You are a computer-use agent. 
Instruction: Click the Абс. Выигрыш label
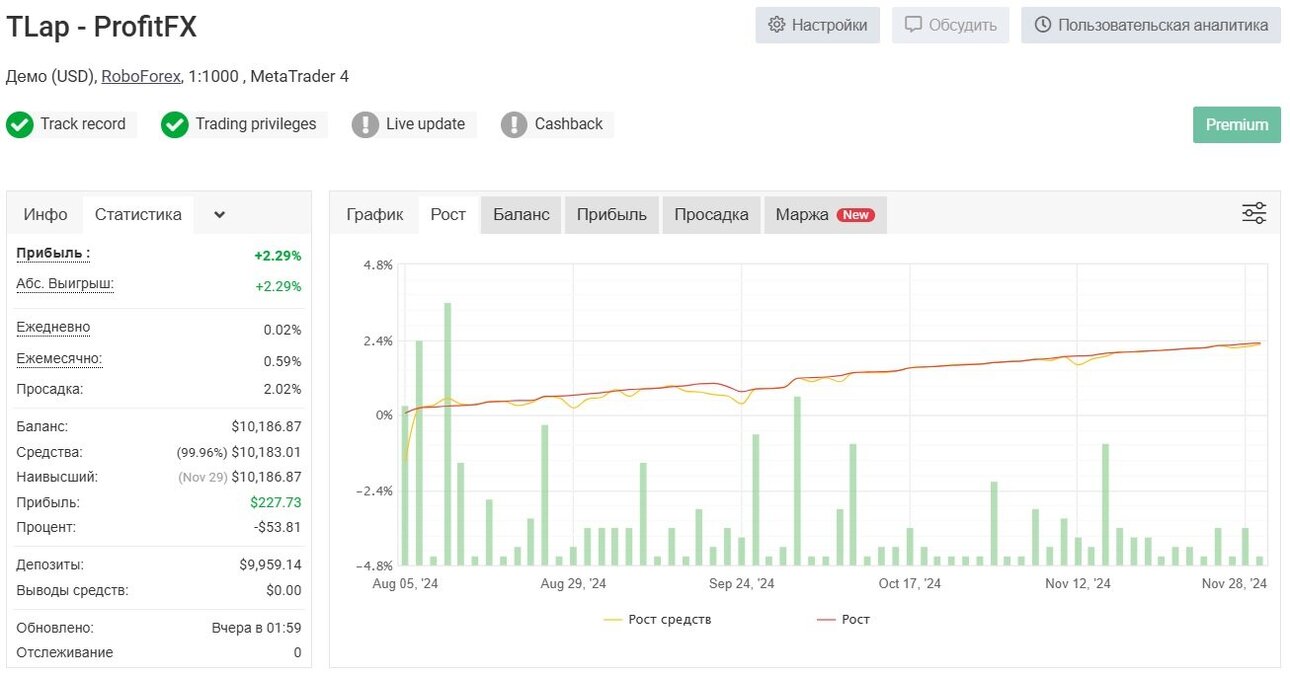click(65, 284)
